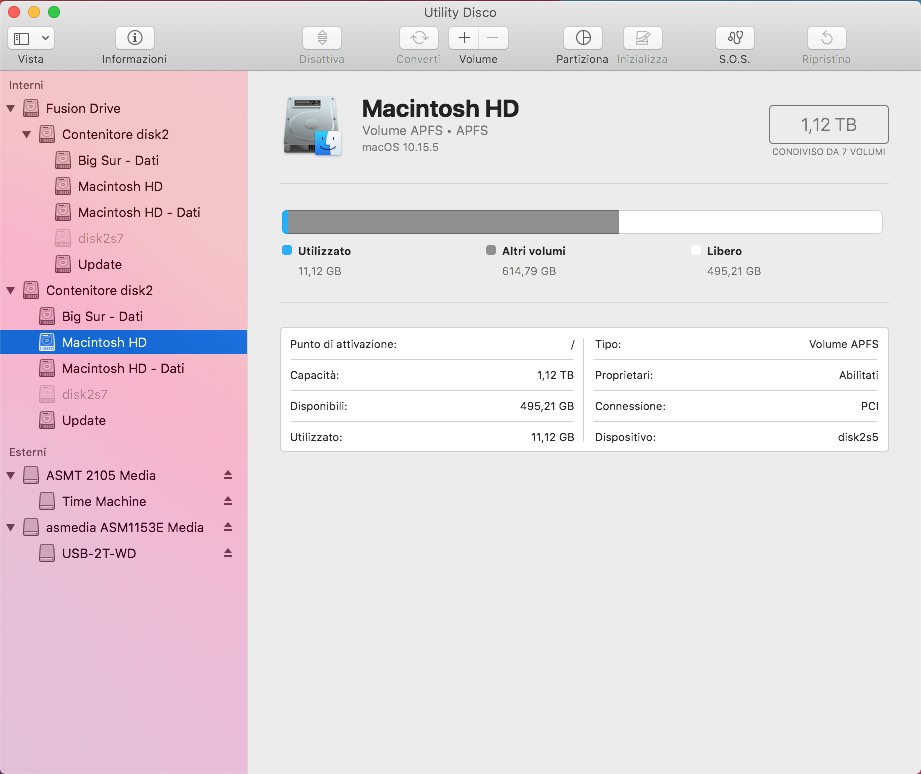Collapse the asmedia ASM1153E Media disclosure triangle
This screenshot has width=921, height=774.
click(x=11, y=527)
